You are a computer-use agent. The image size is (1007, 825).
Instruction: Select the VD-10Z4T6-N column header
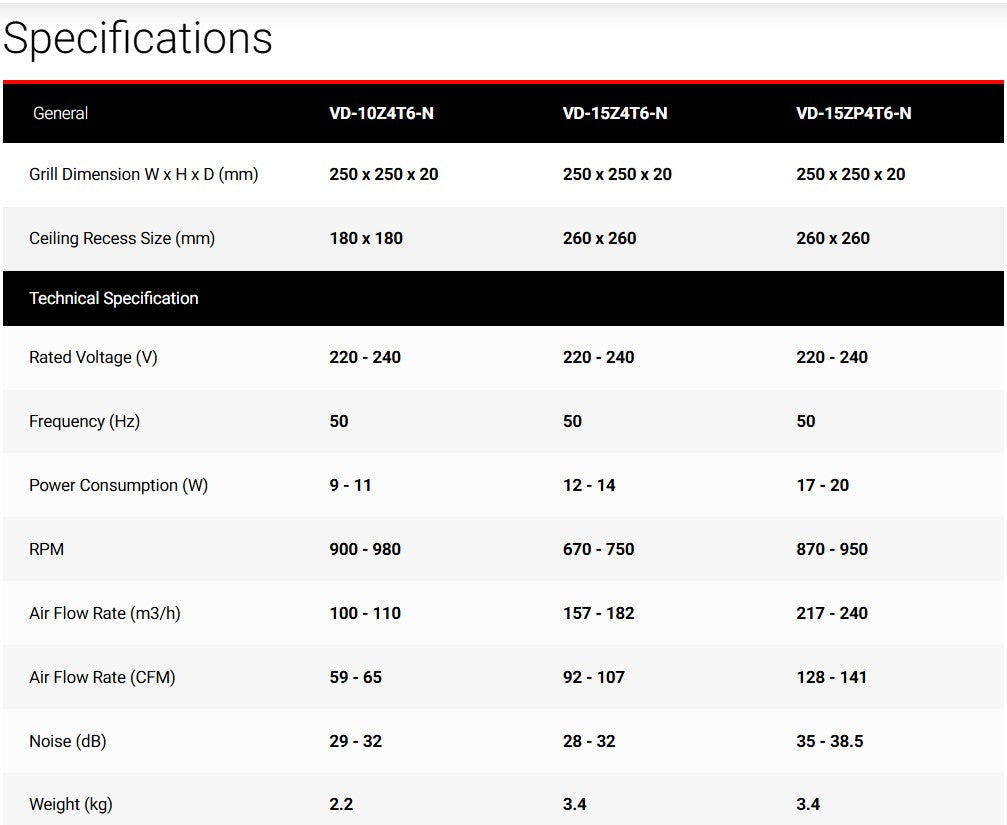381,113
